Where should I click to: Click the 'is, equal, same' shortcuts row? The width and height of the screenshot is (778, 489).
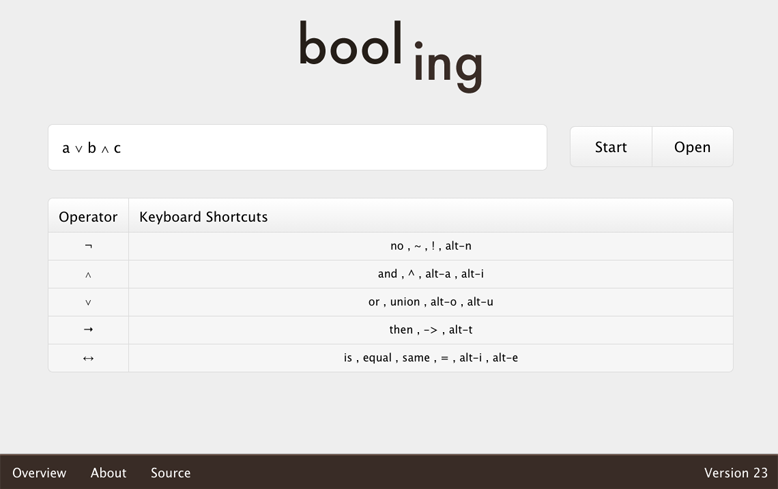[430, 358]
